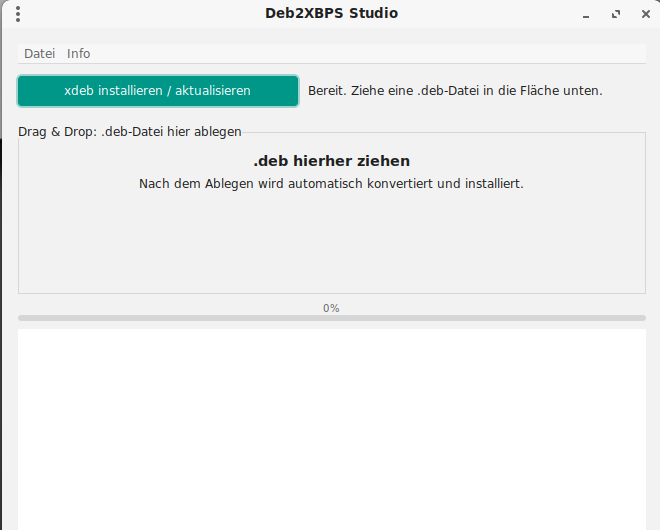
Task: Maximize the Deb2XBPS Studio window
Action: coord(615,15)
